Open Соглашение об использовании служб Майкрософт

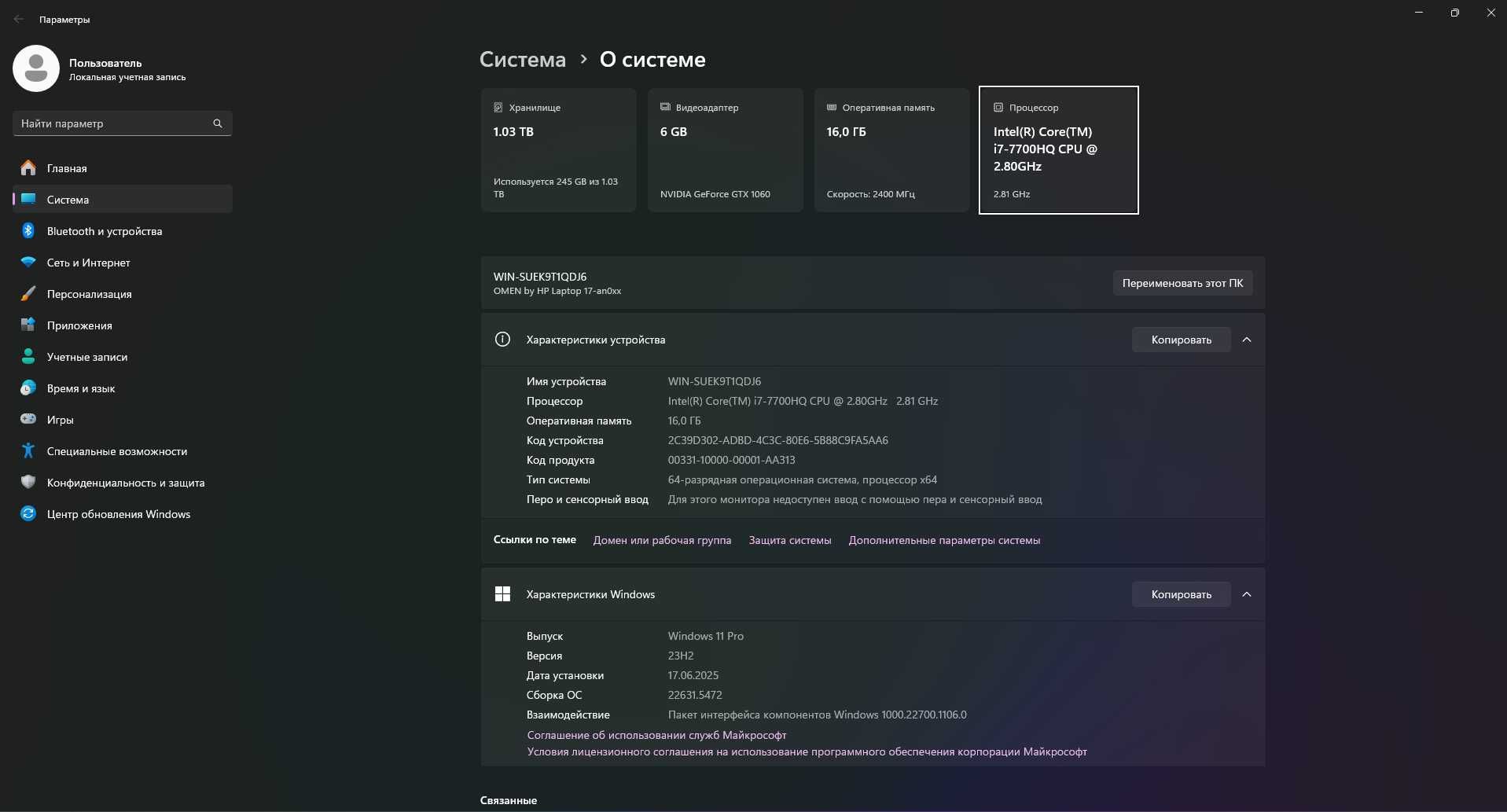[x=656, y=735]
